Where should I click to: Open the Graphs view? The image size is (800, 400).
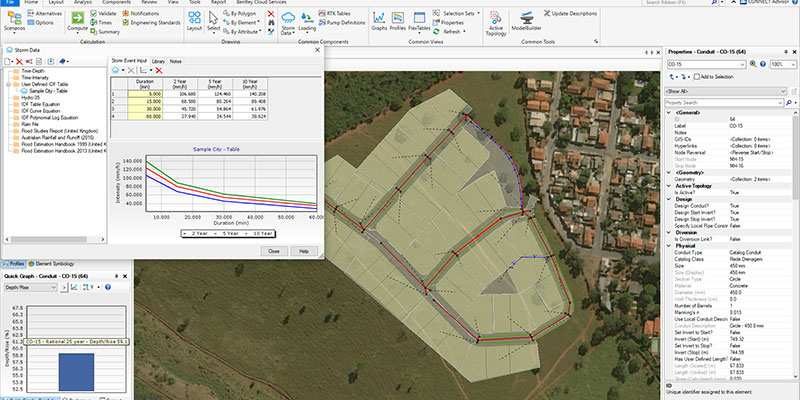379,20
